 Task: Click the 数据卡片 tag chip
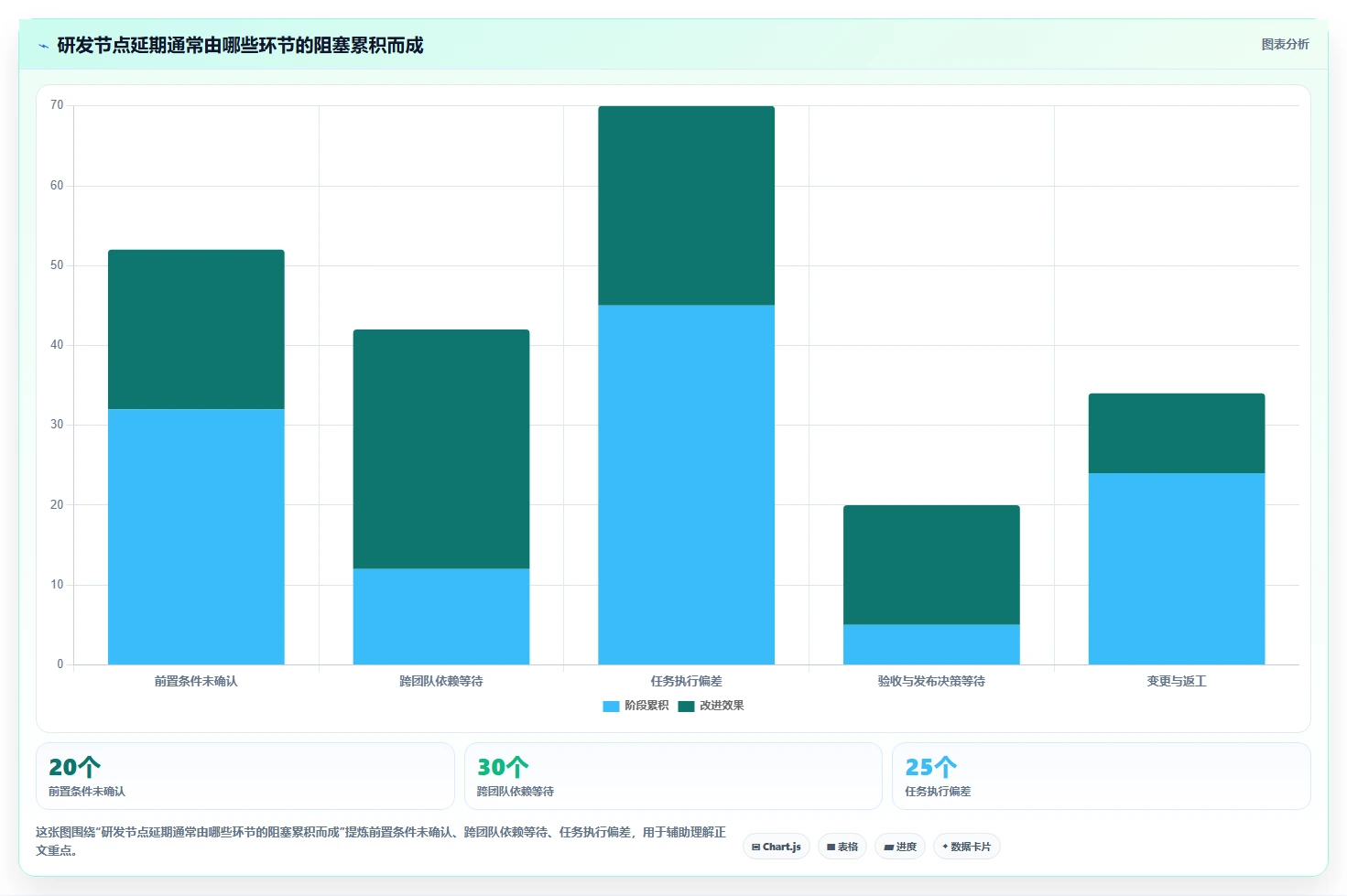[966, 847]
